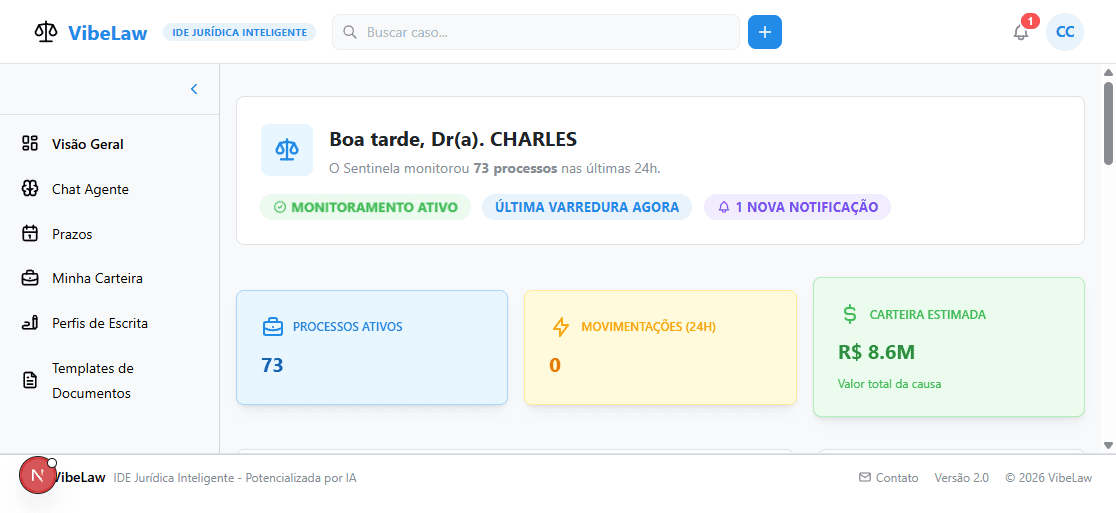
Task: Click the page's vertical scrollbar thumb
Action: (1108, 120)
